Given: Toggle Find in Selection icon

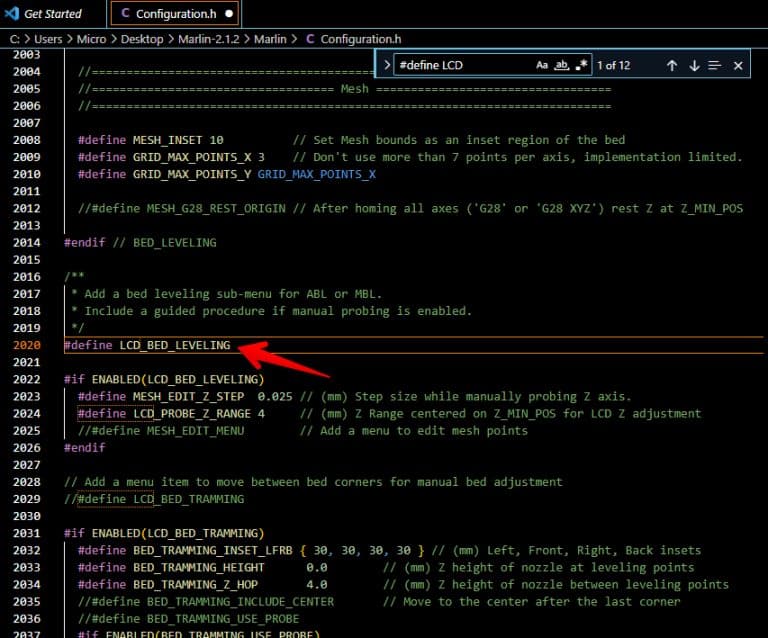Looking at the screenshot, I should pos(715,65).
